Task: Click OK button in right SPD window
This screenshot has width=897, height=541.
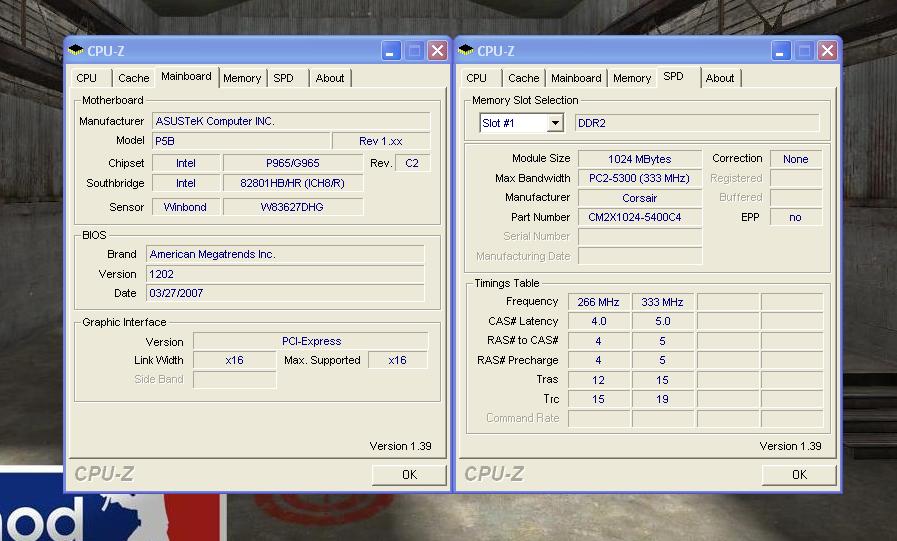Action: [799, 475]
